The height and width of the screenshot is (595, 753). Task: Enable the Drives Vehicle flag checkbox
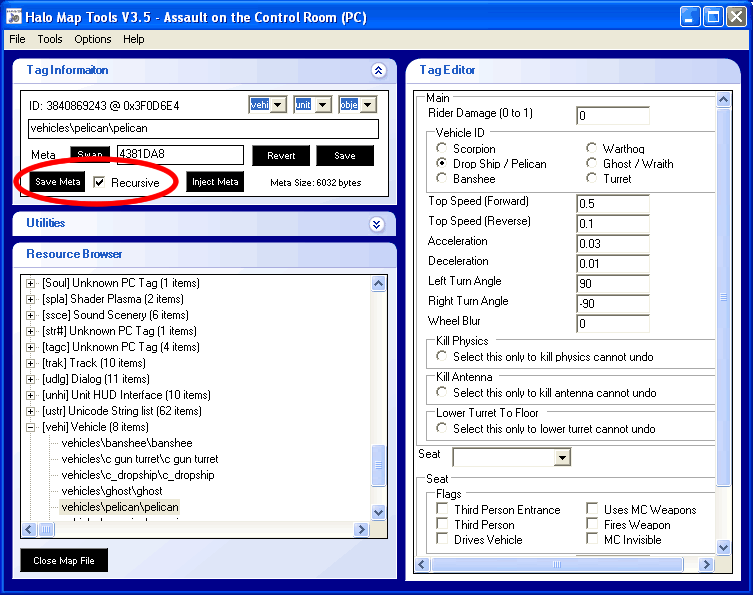tap(442, 540)
